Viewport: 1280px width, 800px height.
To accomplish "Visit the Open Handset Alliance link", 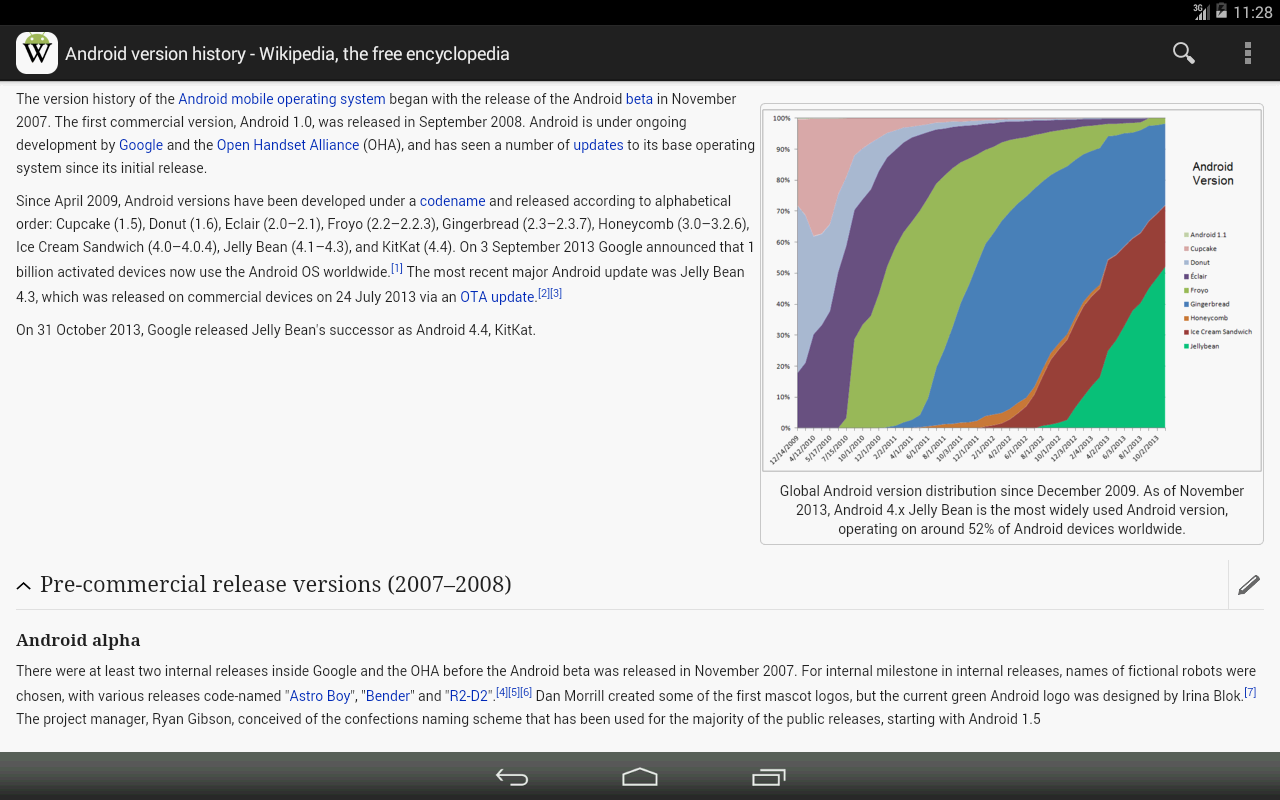I will (x=287, y=145).
